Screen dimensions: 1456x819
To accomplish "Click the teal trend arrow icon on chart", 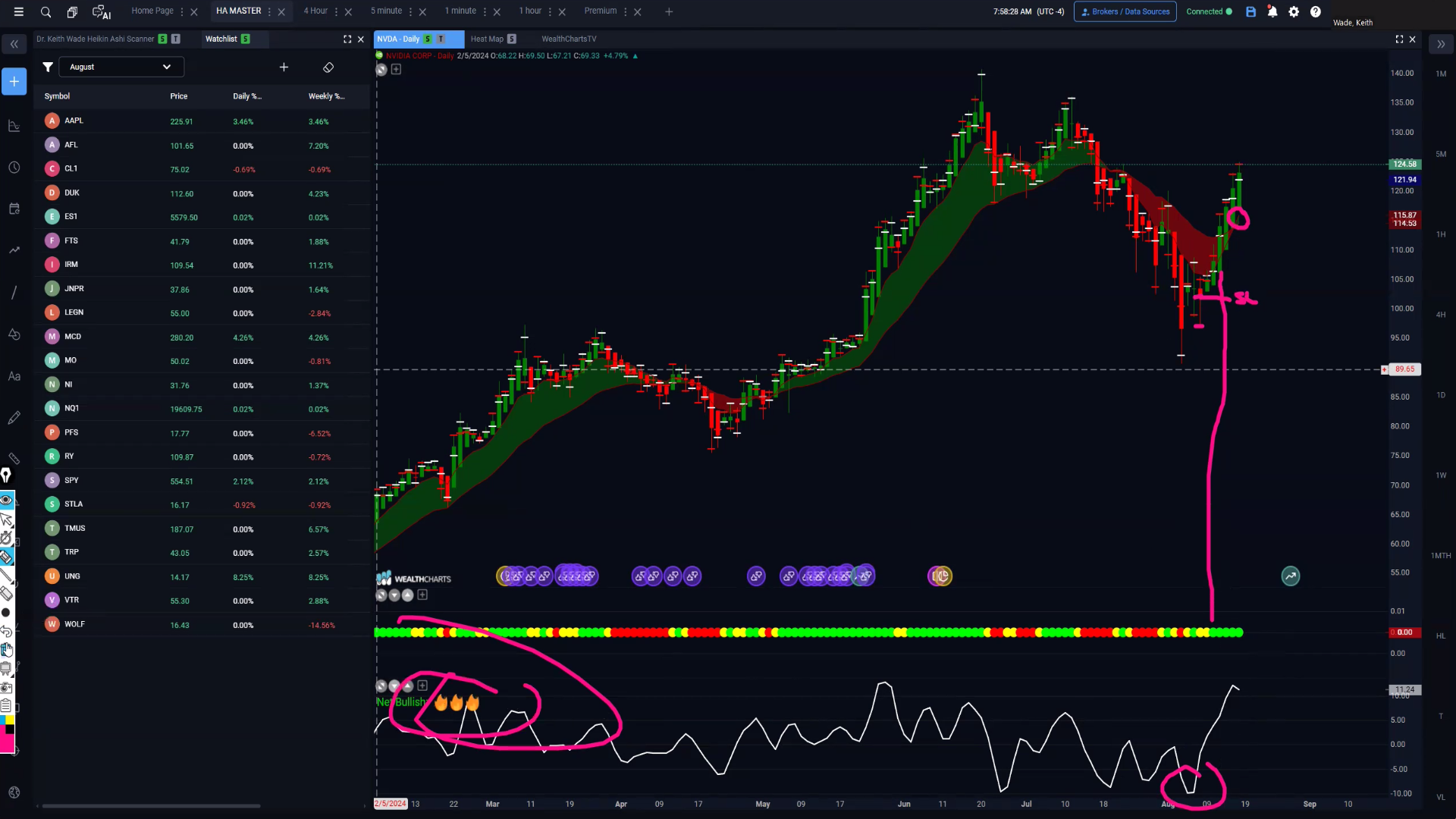I will (1291, 576).
